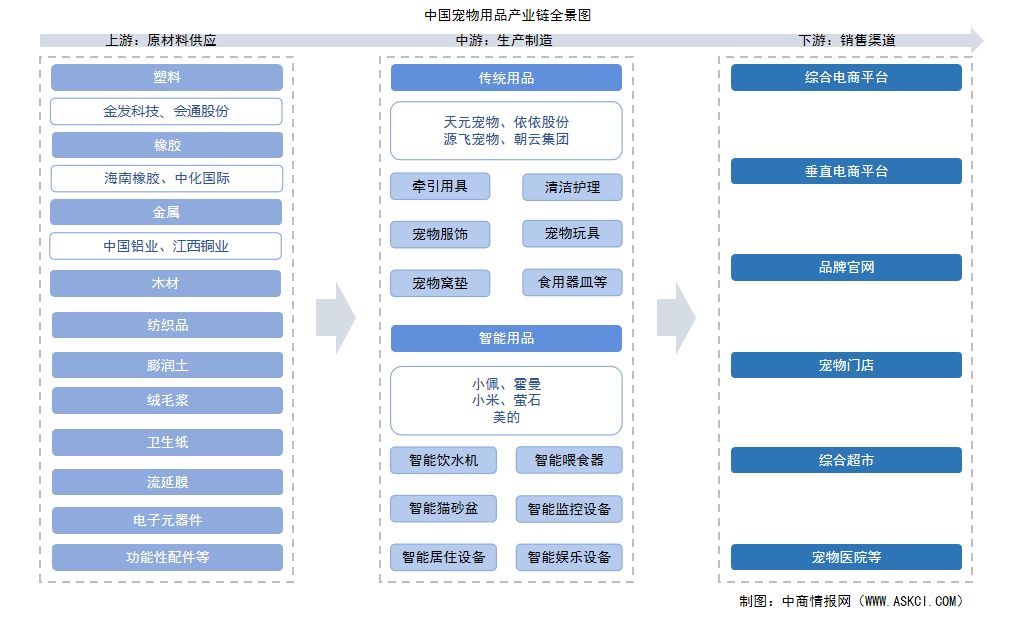Click the 中游：生产制造 heading
The height and width of the screenshot is (618, 1012).
point(504,40)
